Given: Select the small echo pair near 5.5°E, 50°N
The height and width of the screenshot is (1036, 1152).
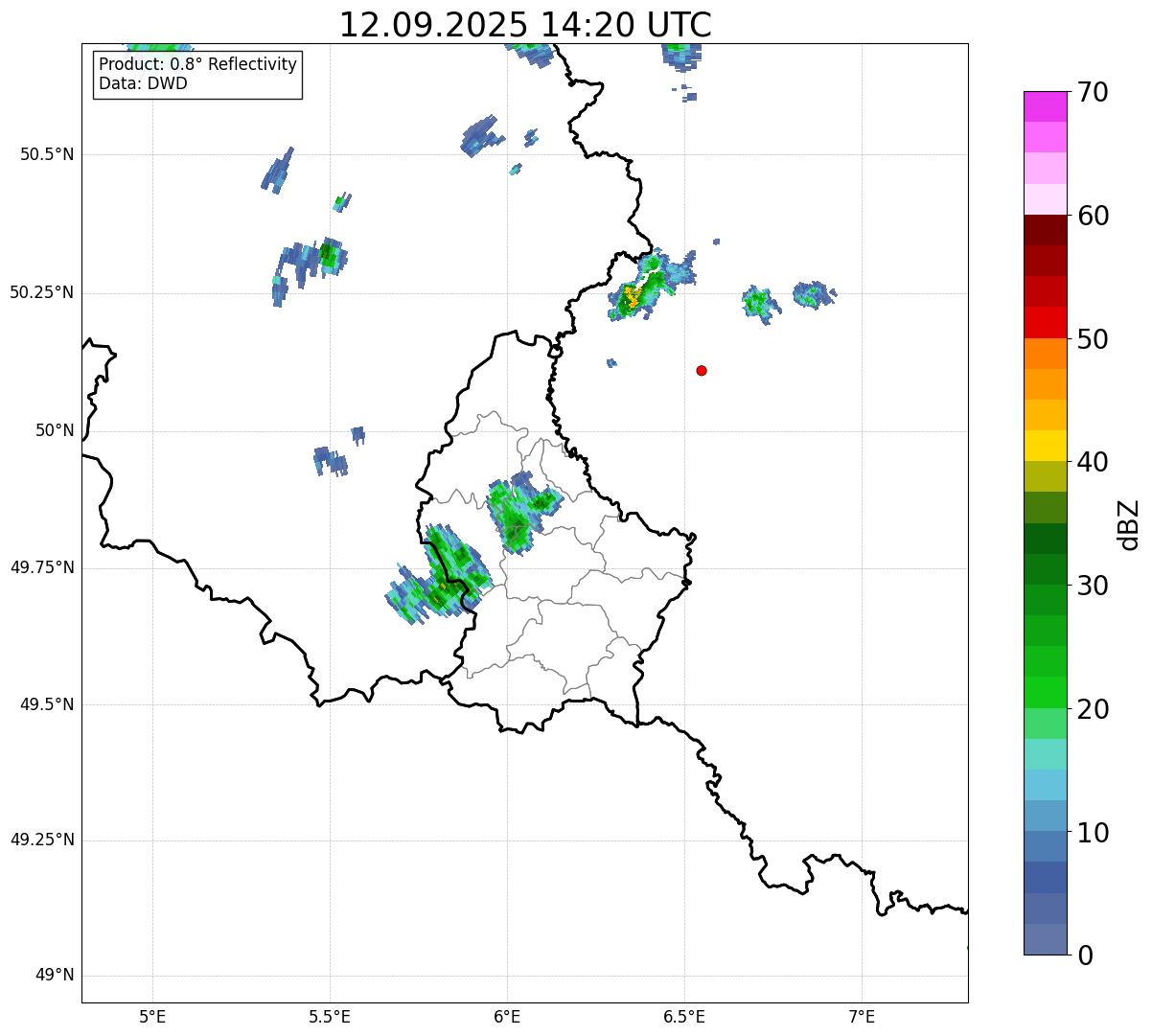Looking at the screenshot, I should [335, 456].
